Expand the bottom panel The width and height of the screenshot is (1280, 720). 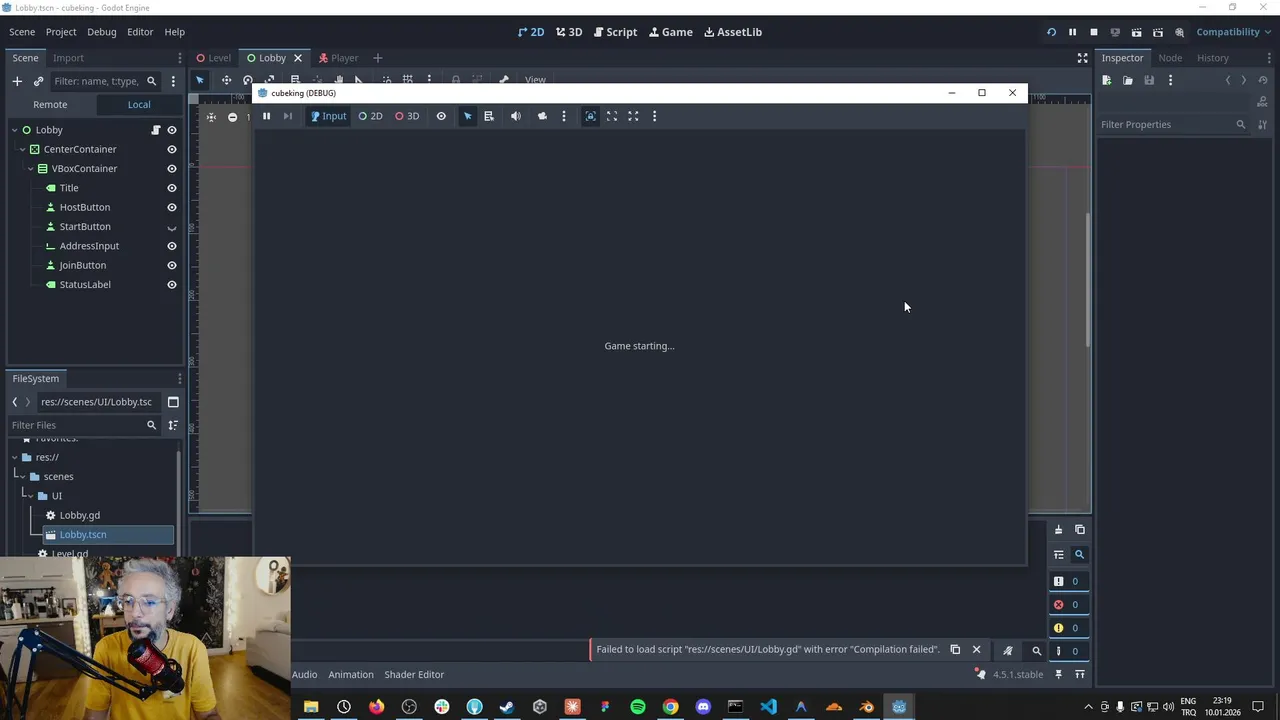click(1080, 675)
